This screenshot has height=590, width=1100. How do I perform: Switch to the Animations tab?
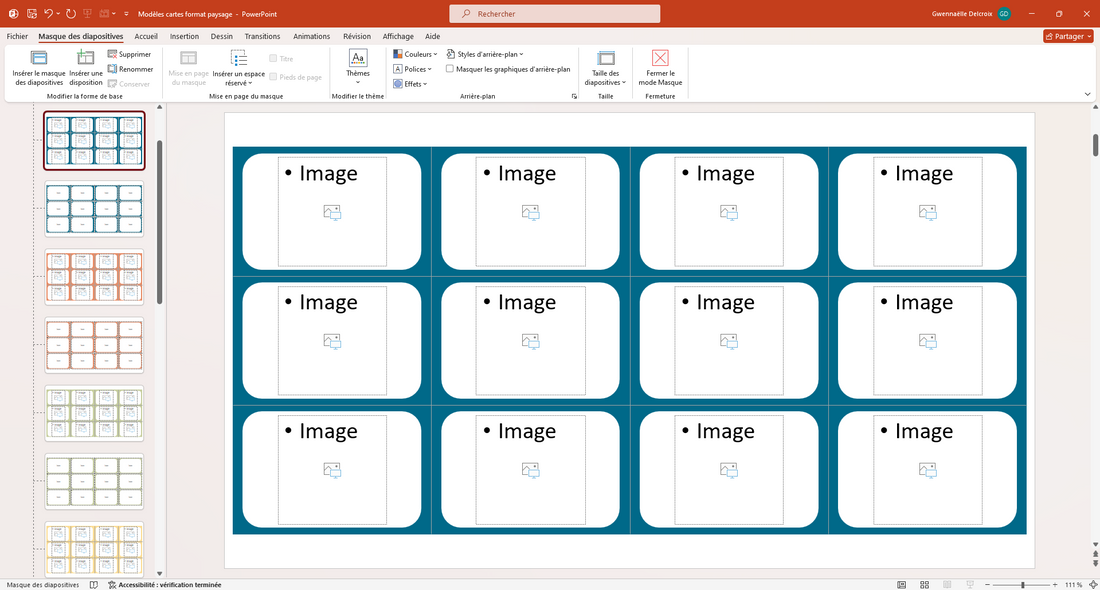click(x=311, y=36)
